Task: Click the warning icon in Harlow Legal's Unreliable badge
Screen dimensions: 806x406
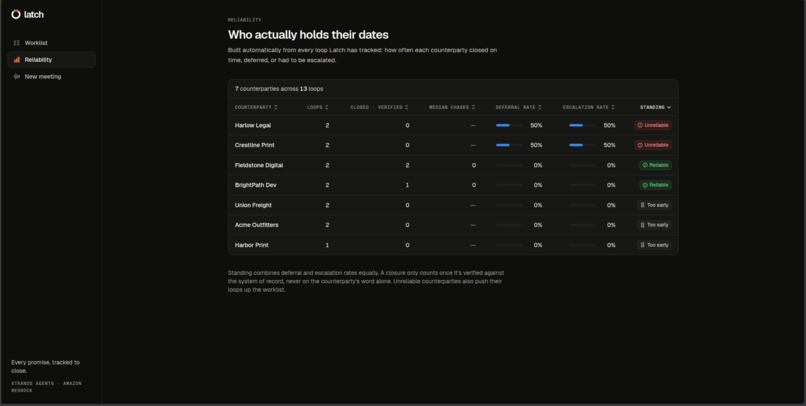Action: 640,125
